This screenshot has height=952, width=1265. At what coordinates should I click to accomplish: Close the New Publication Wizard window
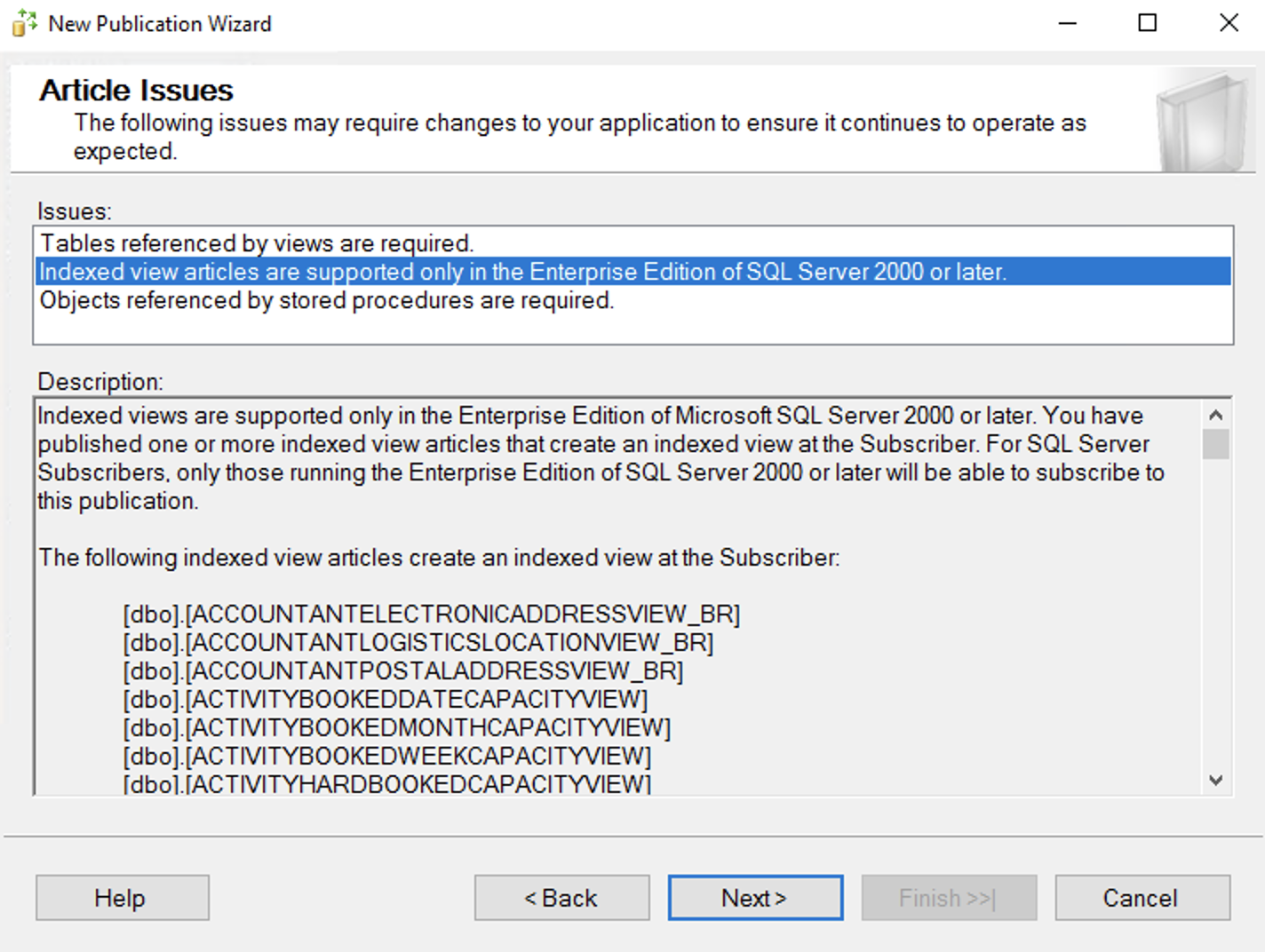coord(1229,23)
